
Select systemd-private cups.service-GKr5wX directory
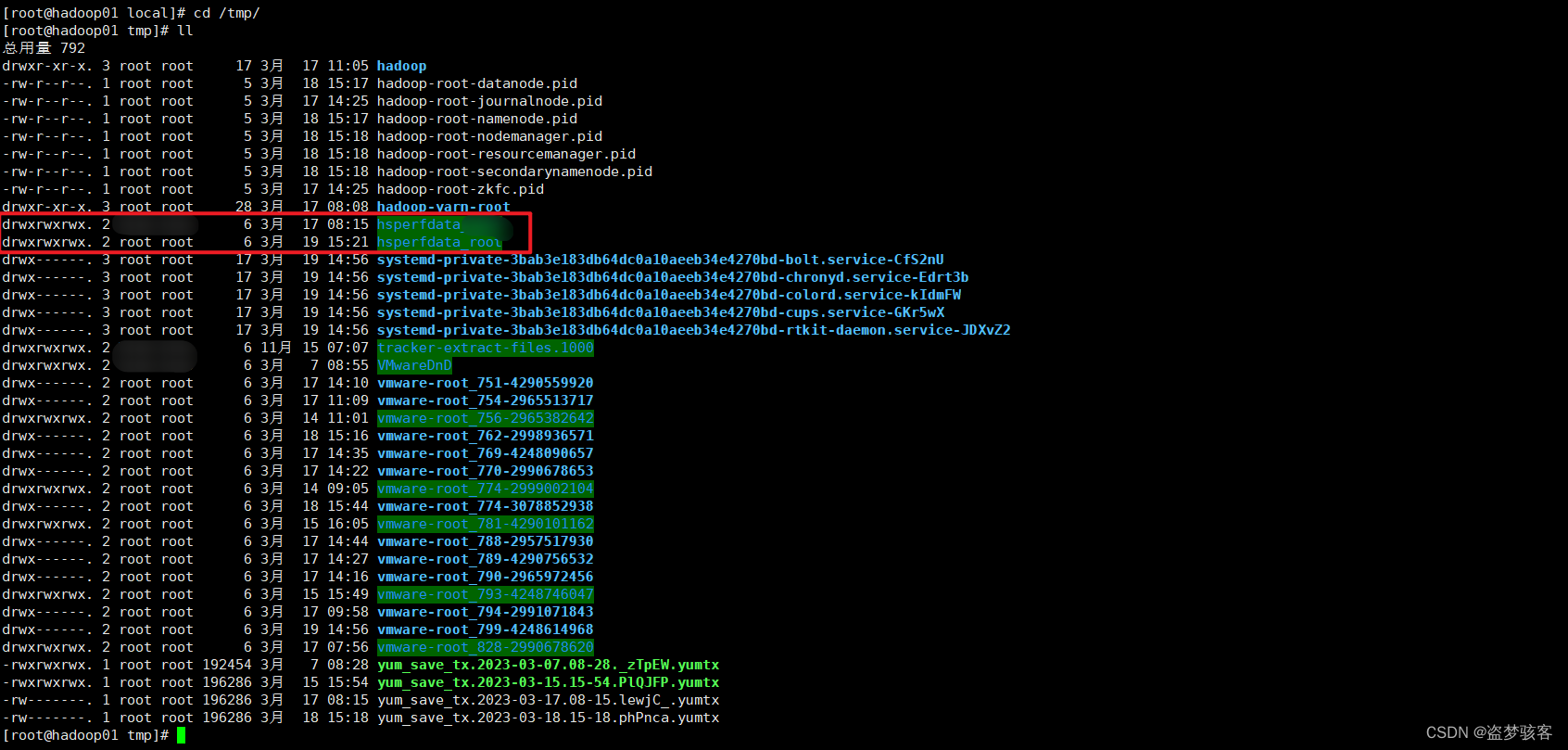coord(660,312)
